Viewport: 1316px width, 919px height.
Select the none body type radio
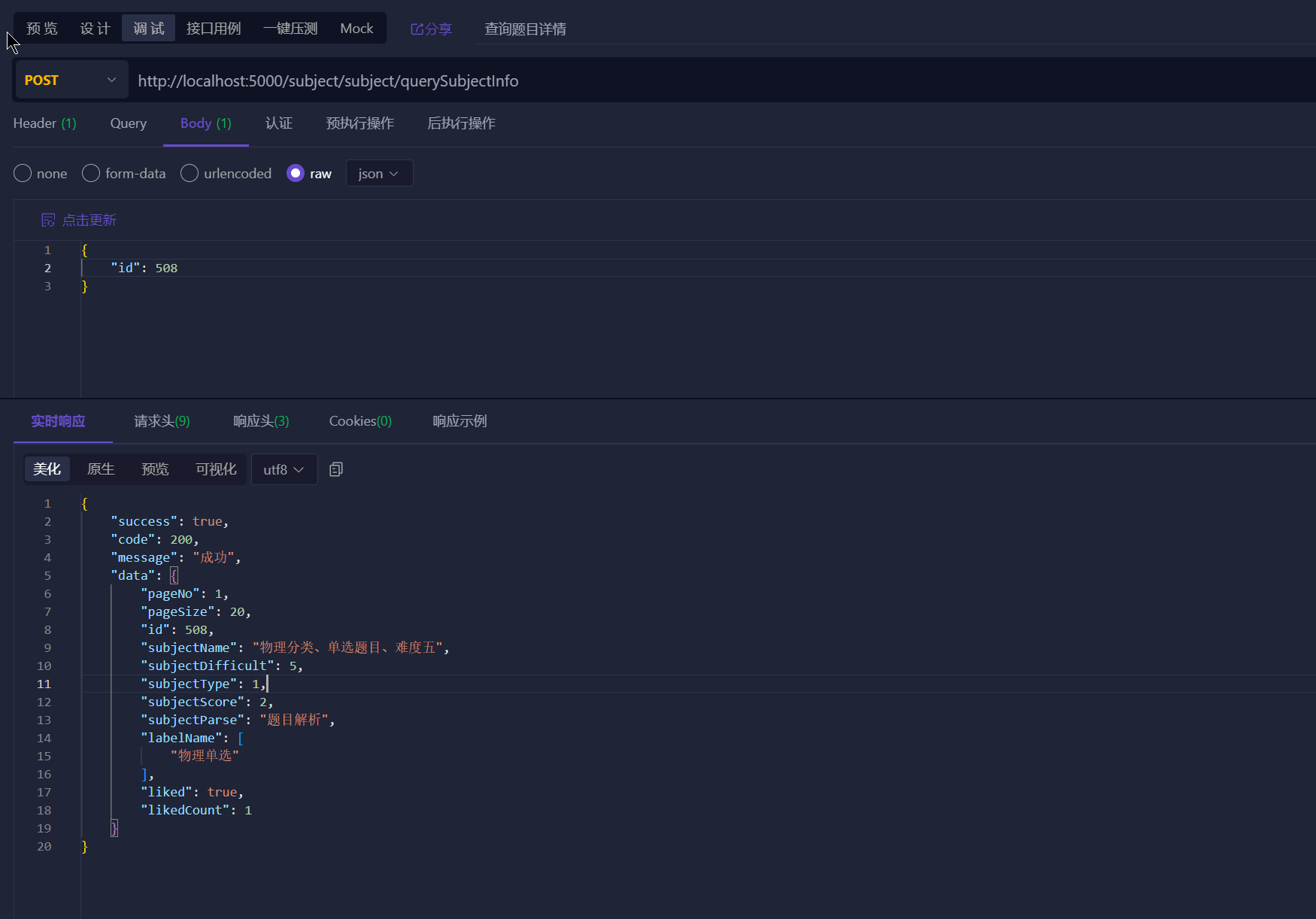[23, 173]
